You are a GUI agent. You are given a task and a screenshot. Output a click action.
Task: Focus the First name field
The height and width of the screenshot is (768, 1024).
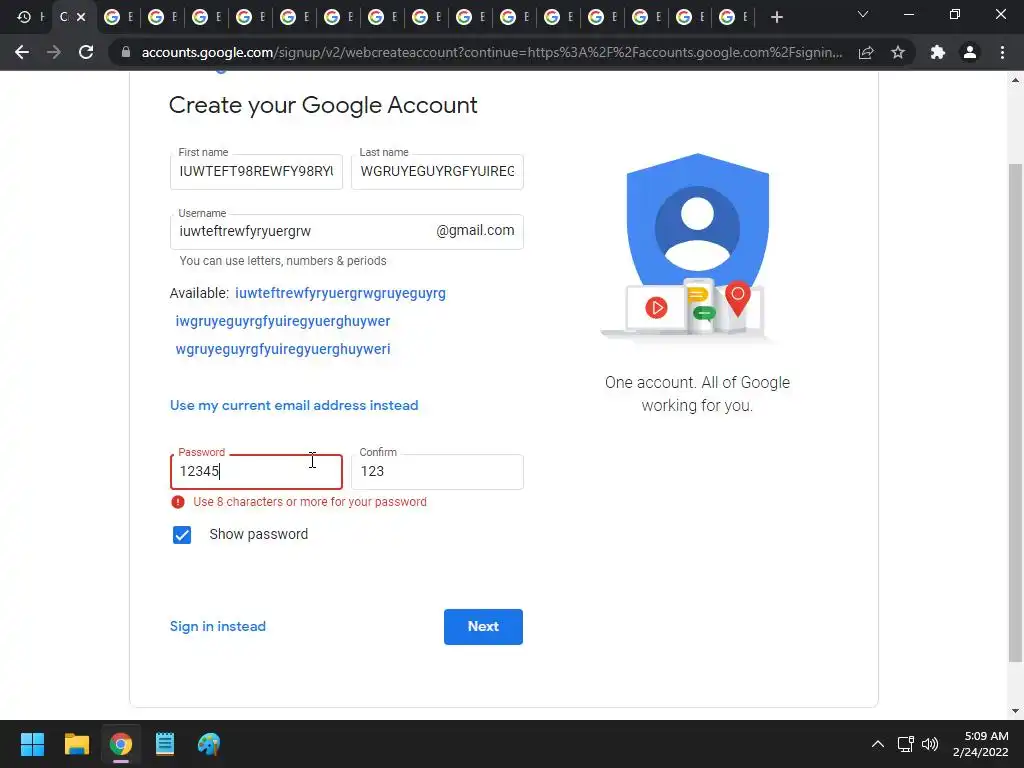[x=256, y=172]
